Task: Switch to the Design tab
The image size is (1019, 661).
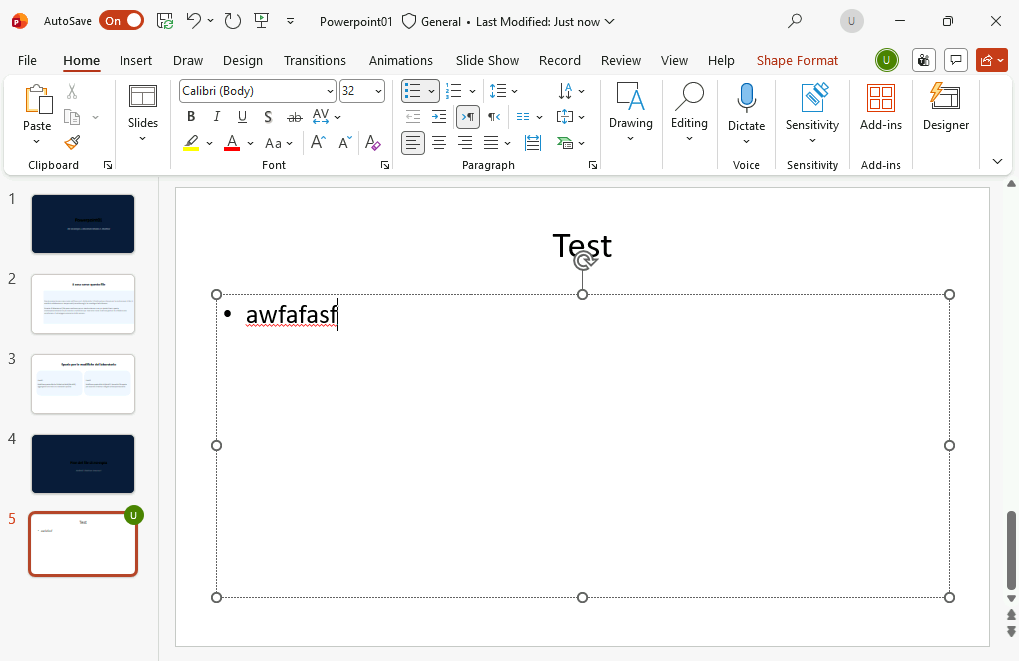Action: click(x=243, y=60)
